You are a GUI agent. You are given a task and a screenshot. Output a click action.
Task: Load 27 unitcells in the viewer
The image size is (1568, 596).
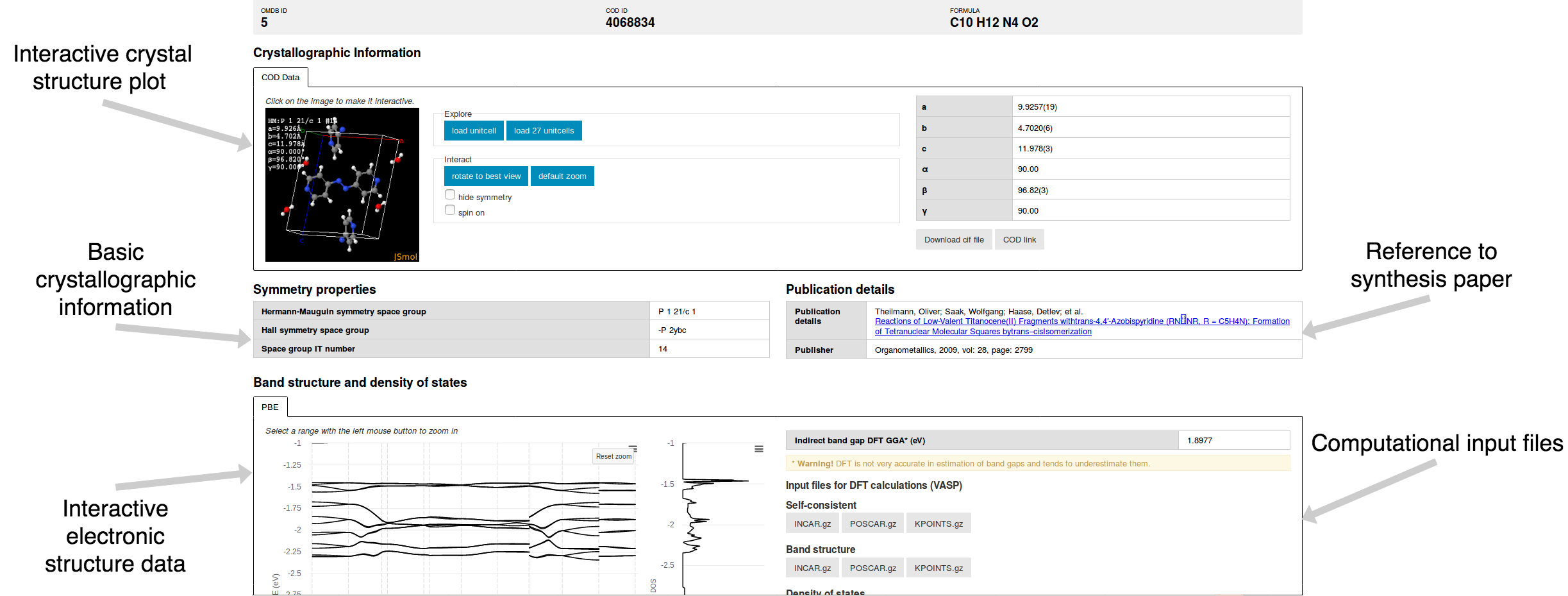click(x=544, y=131)
